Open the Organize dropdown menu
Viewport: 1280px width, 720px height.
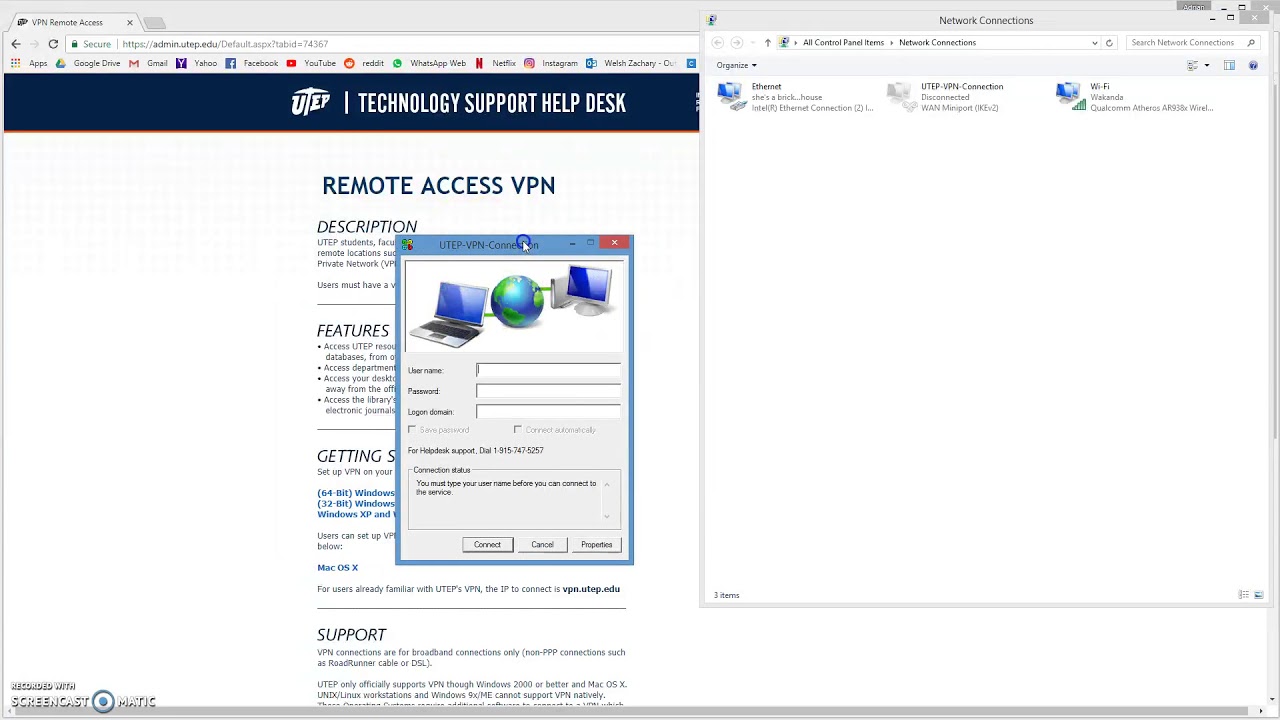(736, 65)
